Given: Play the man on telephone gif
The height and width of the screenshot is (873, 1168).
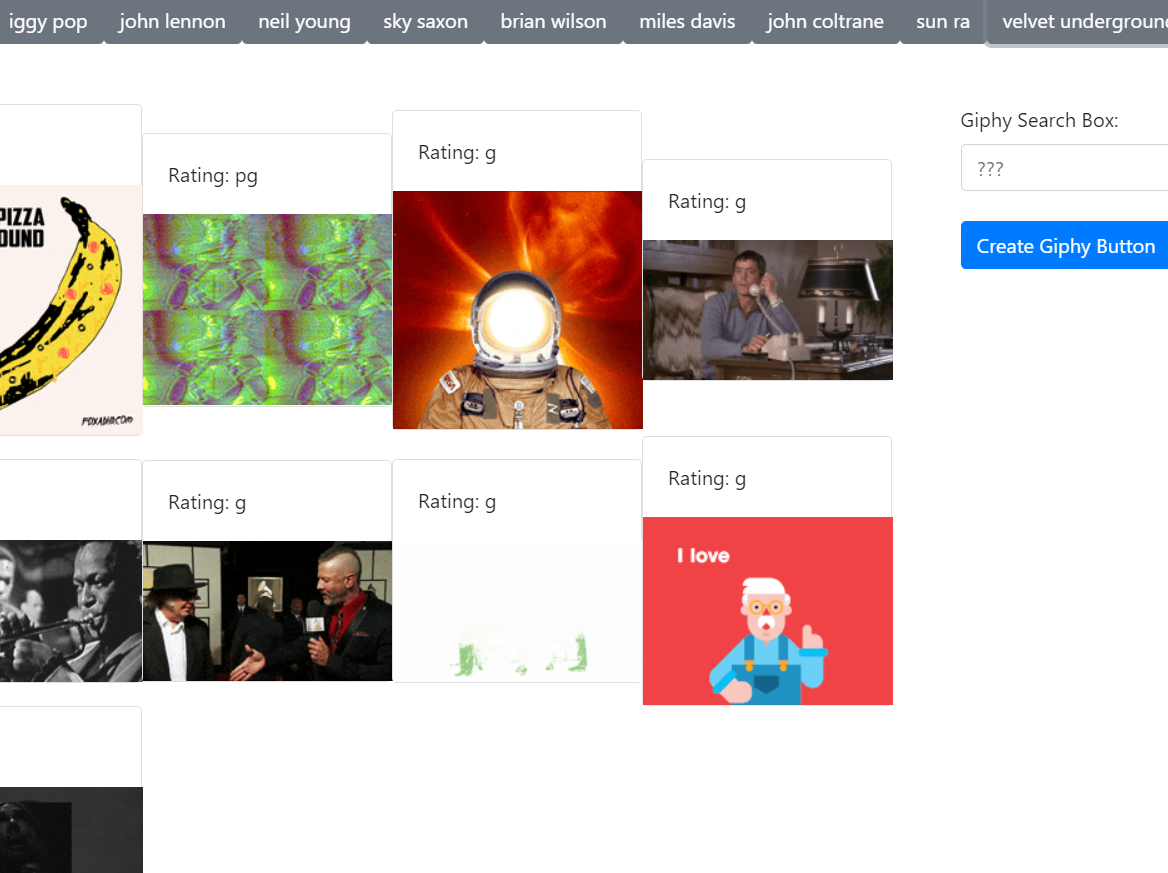Looking at the screenshot, I should [767, 310].
